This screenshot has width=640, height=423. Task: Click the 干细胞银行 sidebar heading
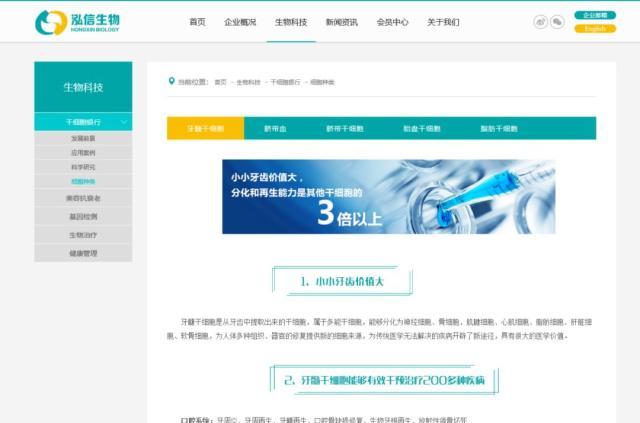coord(83,122)
